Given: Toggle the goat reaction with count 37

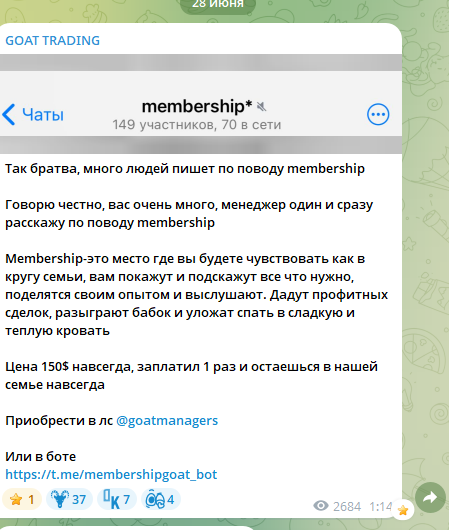Looking at the screenshot, I should point(69,499).
